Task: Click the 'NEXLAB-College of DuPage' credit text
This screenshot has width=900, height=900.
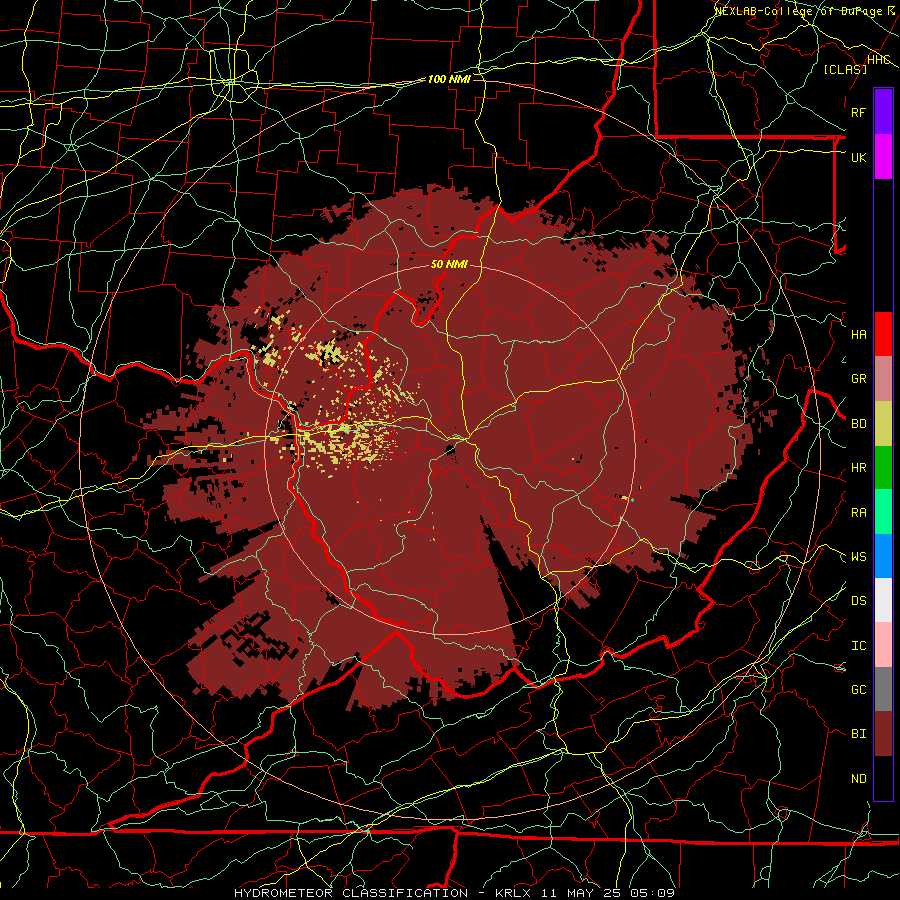Action: pos(798,11)
